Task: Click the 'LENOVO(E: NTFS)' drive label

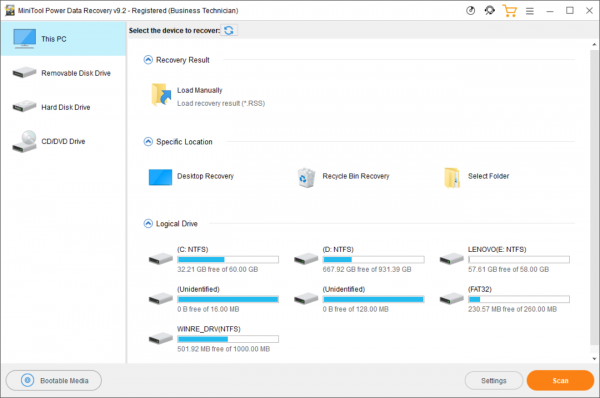Action: tap(497, 250)
